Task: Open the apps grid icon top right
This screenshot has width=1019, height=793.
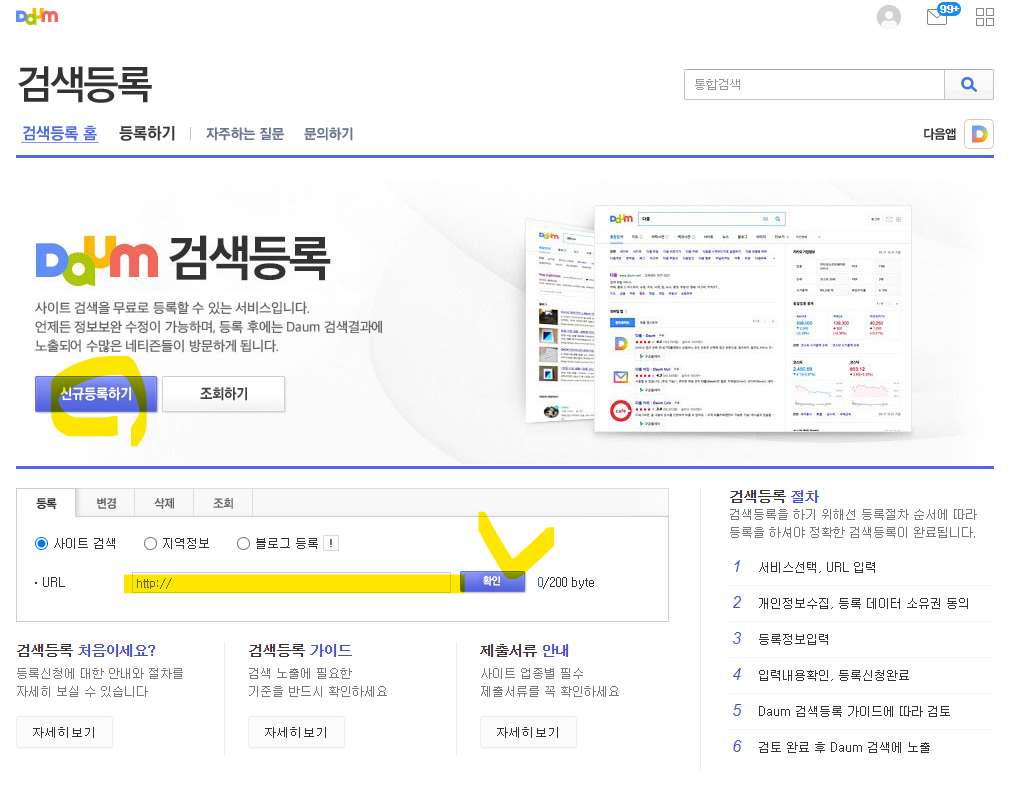Action: [x=984, y=16]
